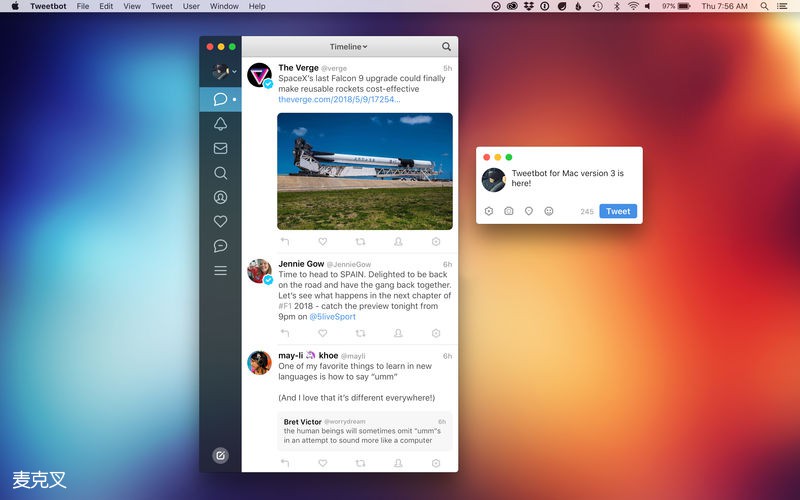Open the Tweet menu
Viewport: 800px width, 500px height.
click(162, 6)
